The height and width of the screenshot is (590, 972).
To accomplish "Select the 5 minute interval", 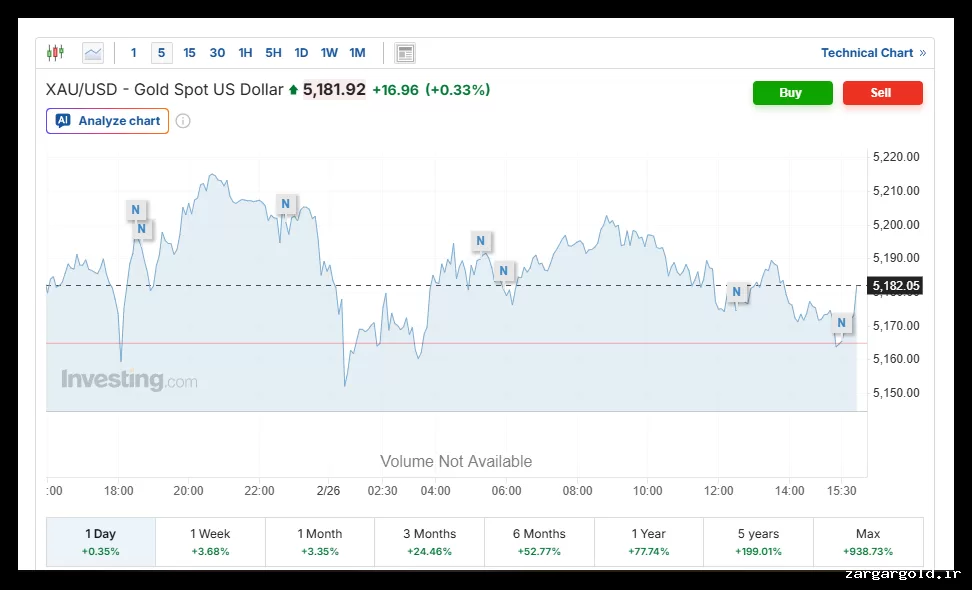I will (162, 53).
